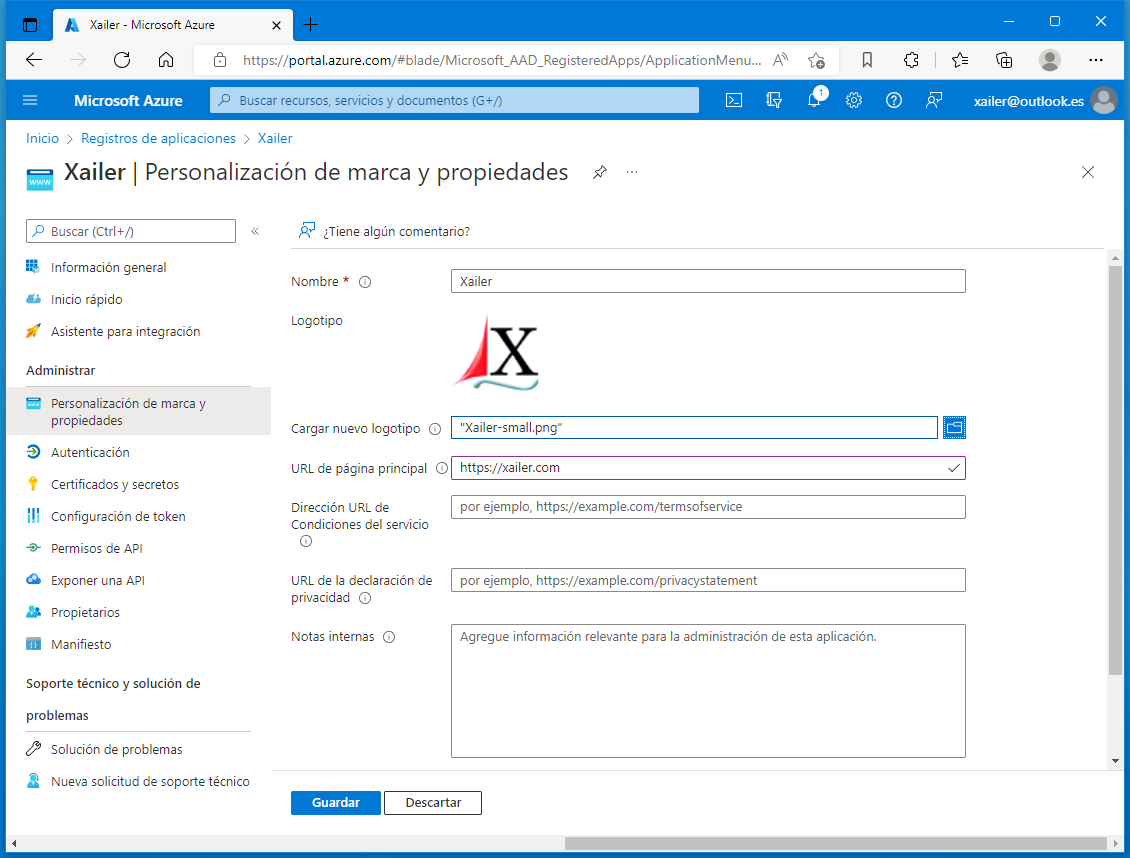The image size is (1130, 858).
Task: Click Condiciones del servicio URL field
Action: tap(708, 506)
